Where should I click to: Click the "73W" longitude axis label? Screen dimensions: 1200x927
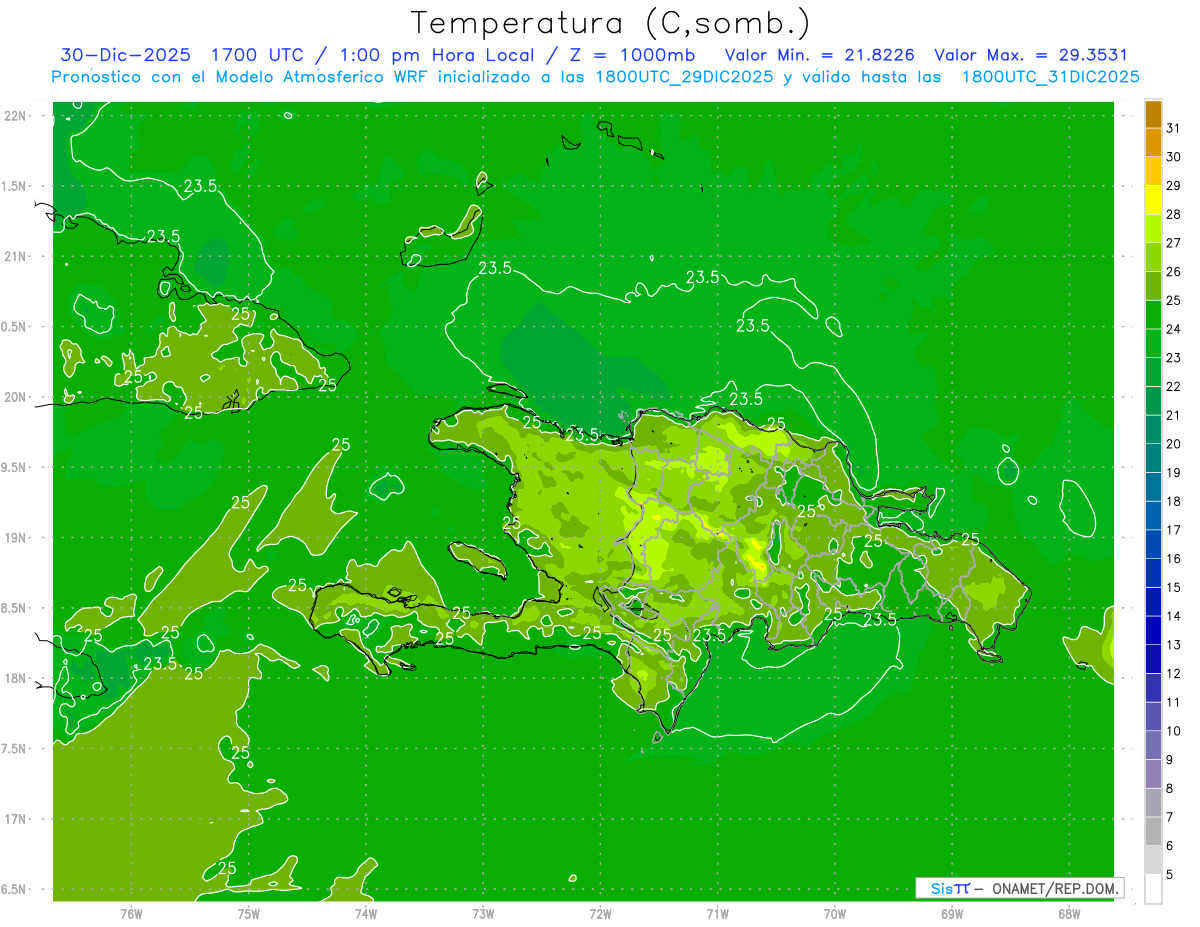483,913
